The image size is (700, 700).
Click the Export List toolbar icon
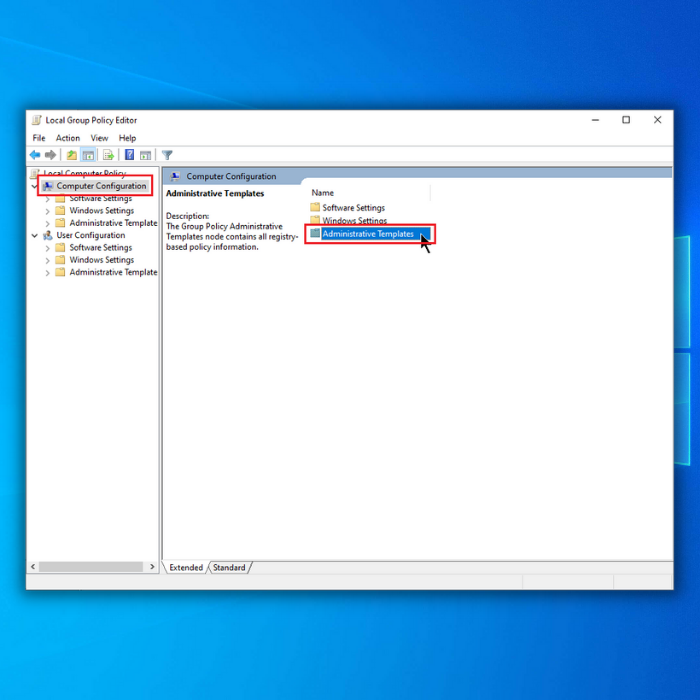[x=108, y=155]
